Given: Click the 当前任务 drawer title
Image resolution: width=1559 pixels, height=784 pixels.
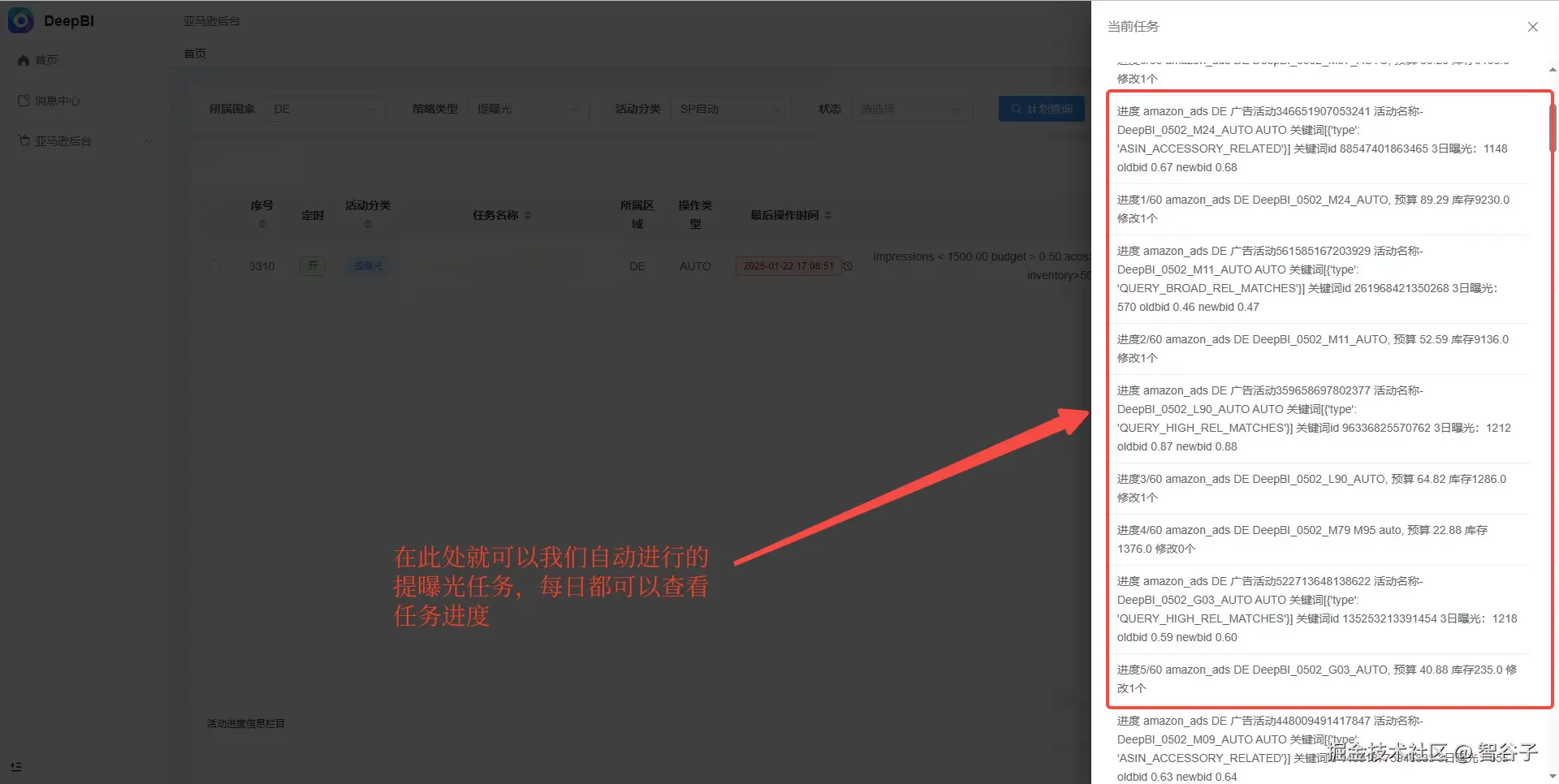Looking at the screenshot, I should 1134,27.
